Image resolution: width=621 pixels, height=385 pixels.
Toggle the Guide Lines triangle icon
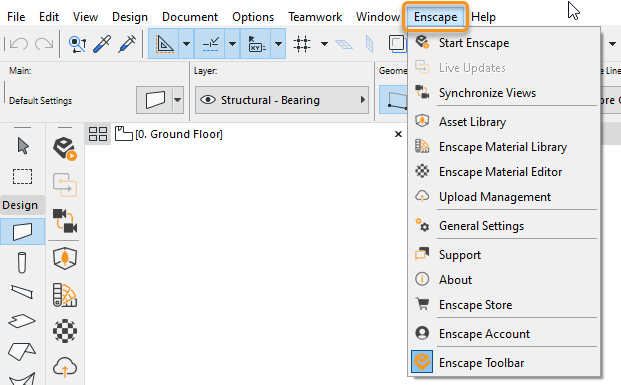point(164,44)
